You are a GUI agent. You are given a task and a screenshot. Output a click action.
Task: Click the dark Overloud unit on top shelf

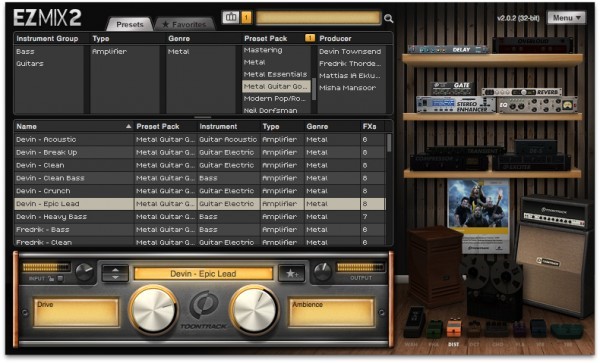(532, 45)
